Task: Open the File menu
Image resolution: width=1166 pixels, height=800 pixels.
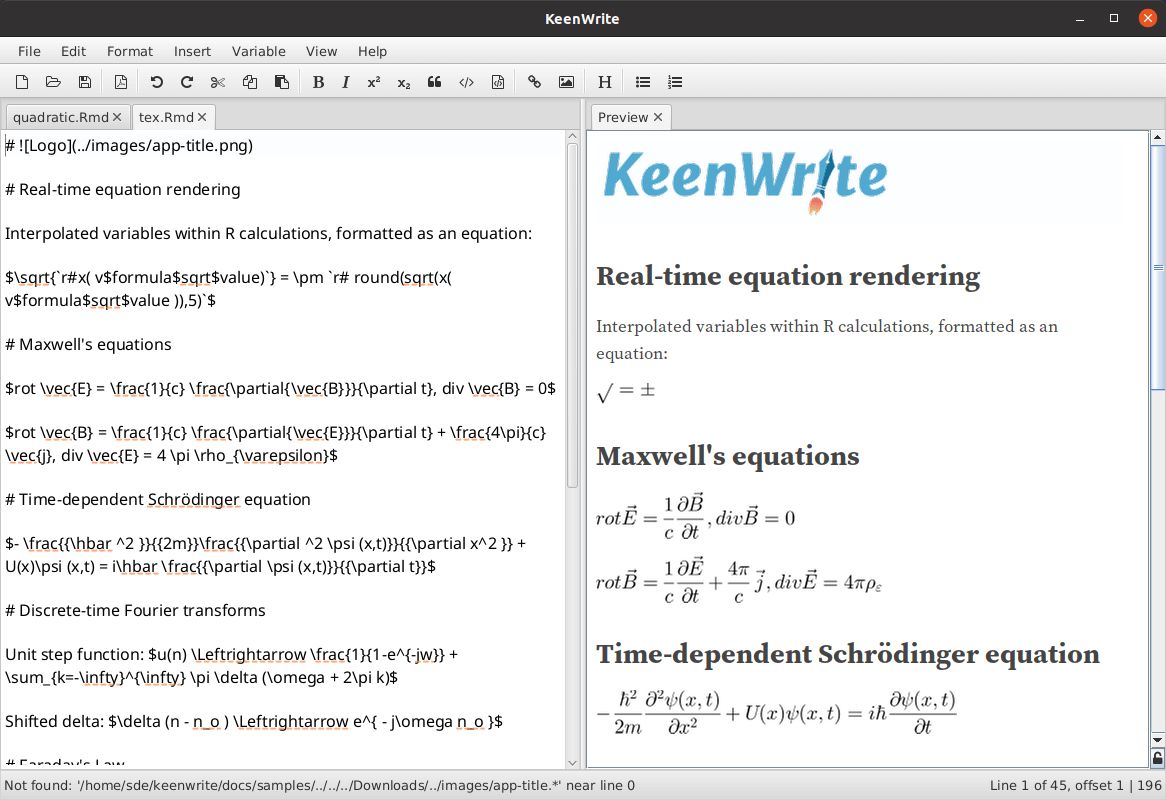Action: (x=29, y=51)
